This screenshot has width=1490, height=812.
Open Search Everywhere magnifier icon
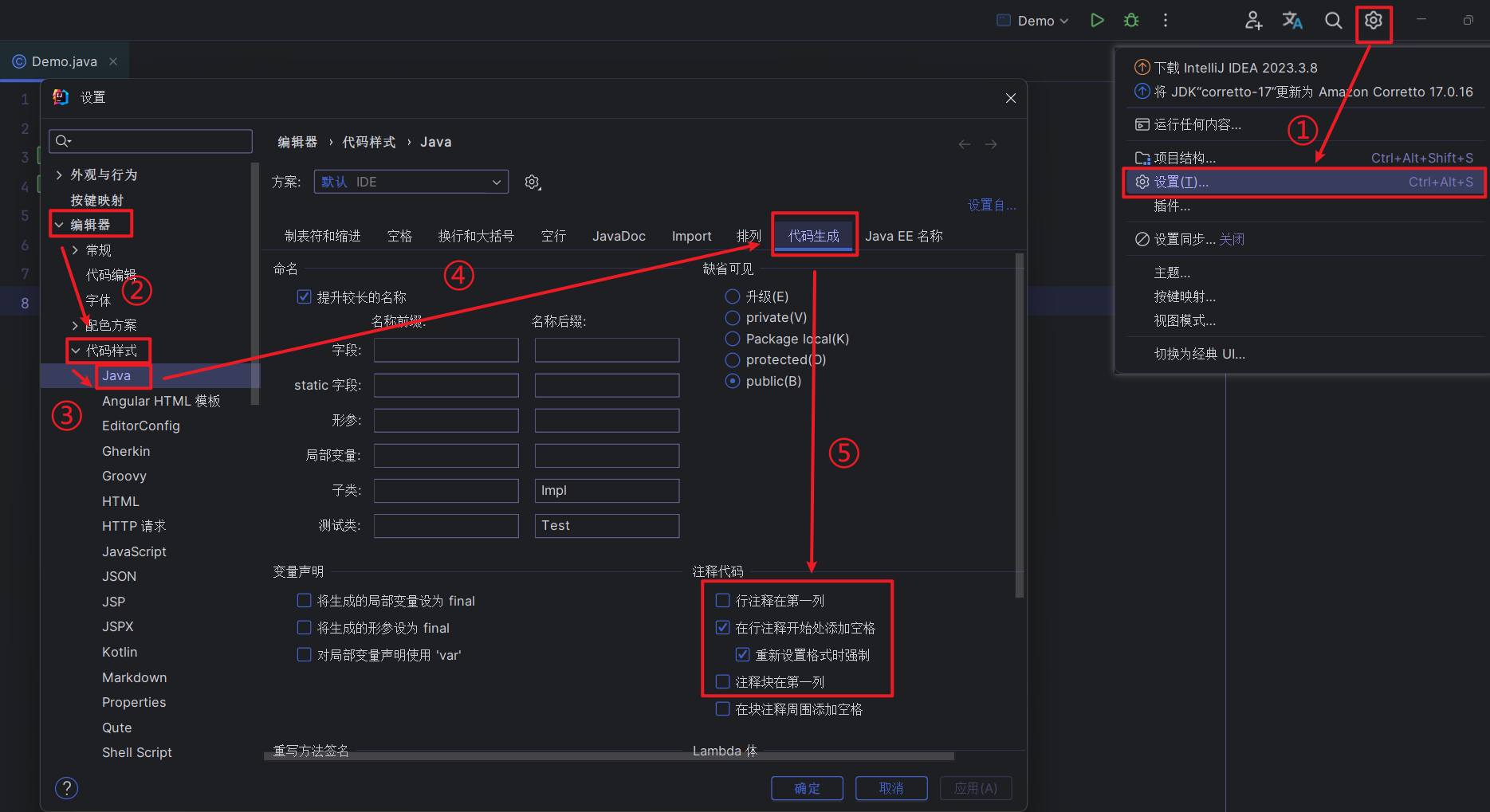(1333, 21)
